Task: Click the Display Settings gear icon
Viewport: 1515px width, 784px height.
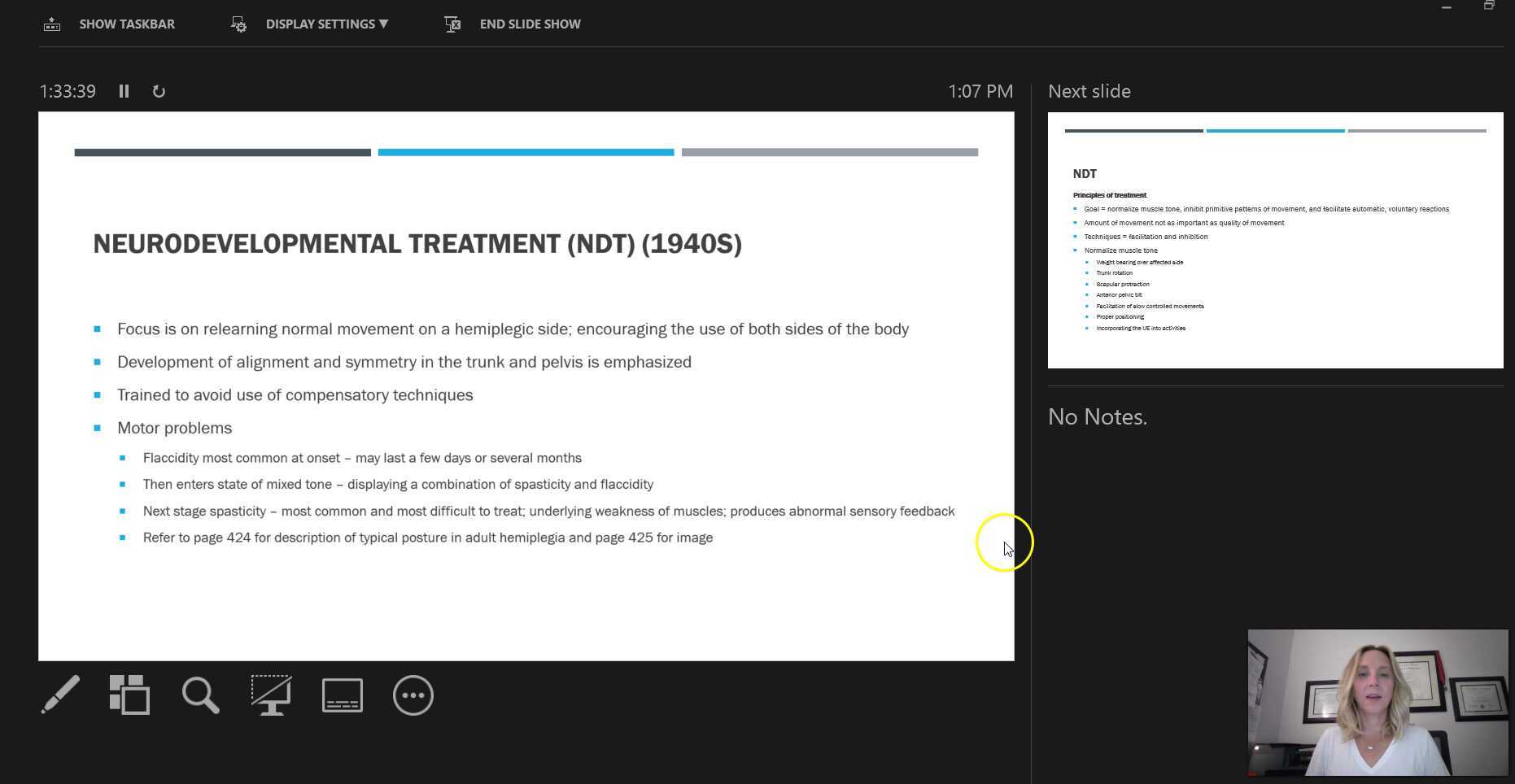Action: point(238,24)
